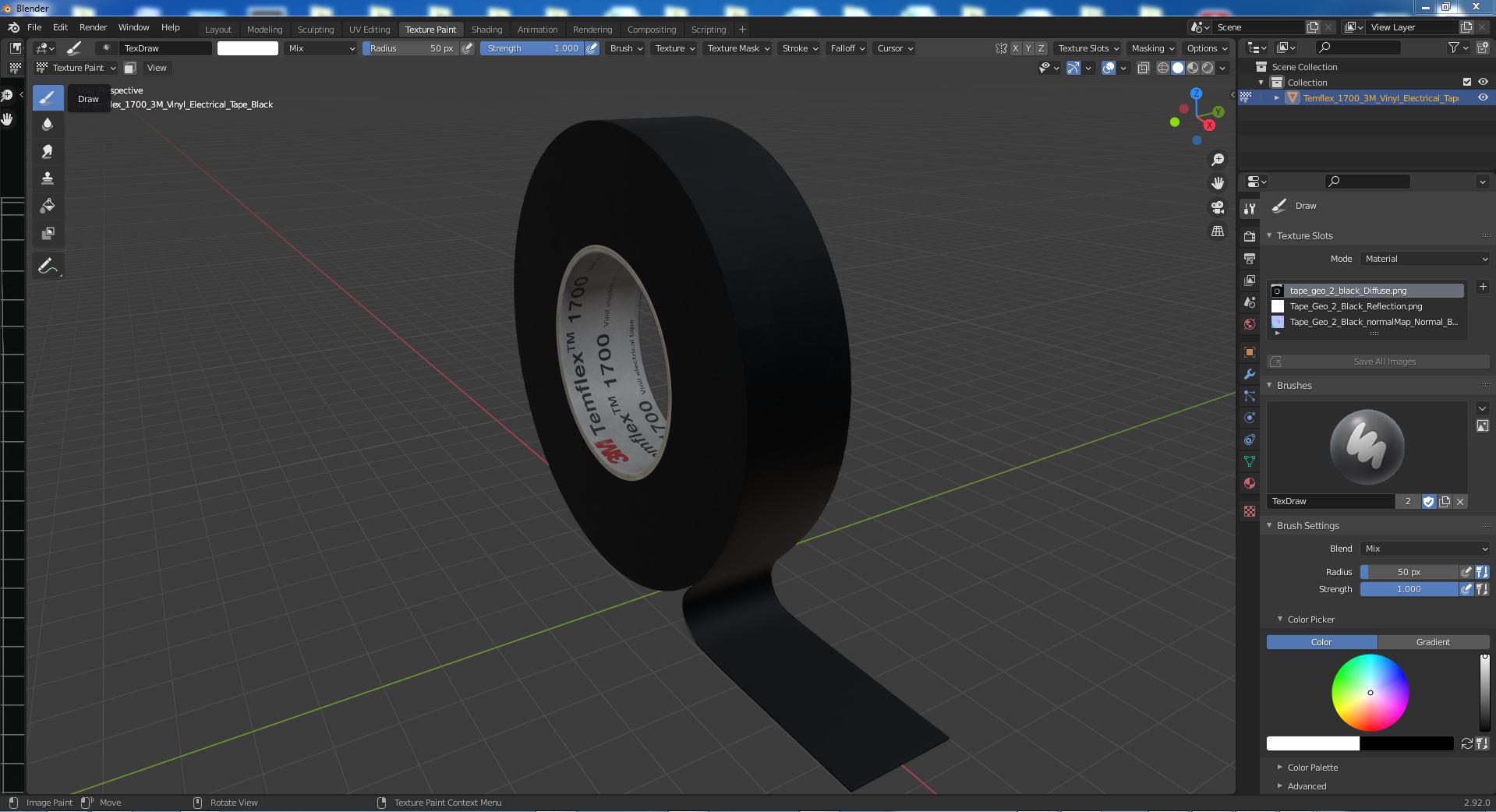This screenshot has height=812, width=1496.
Task: Open the View Layer properties tab
Action: tap(1250, 280)
